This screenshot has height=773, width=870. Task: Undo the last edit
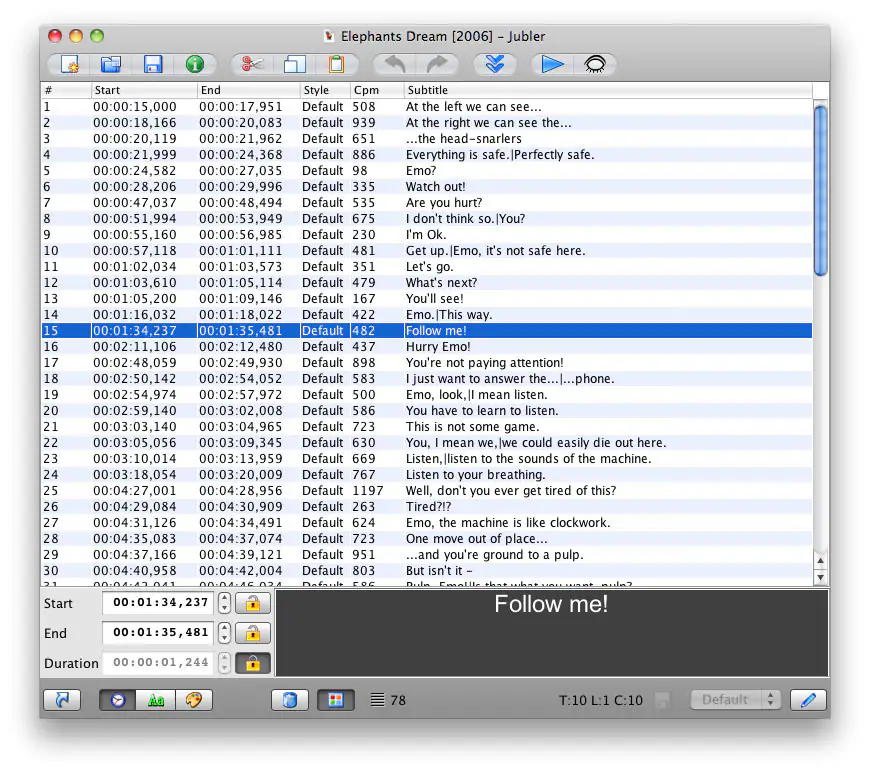pos(395,64)
